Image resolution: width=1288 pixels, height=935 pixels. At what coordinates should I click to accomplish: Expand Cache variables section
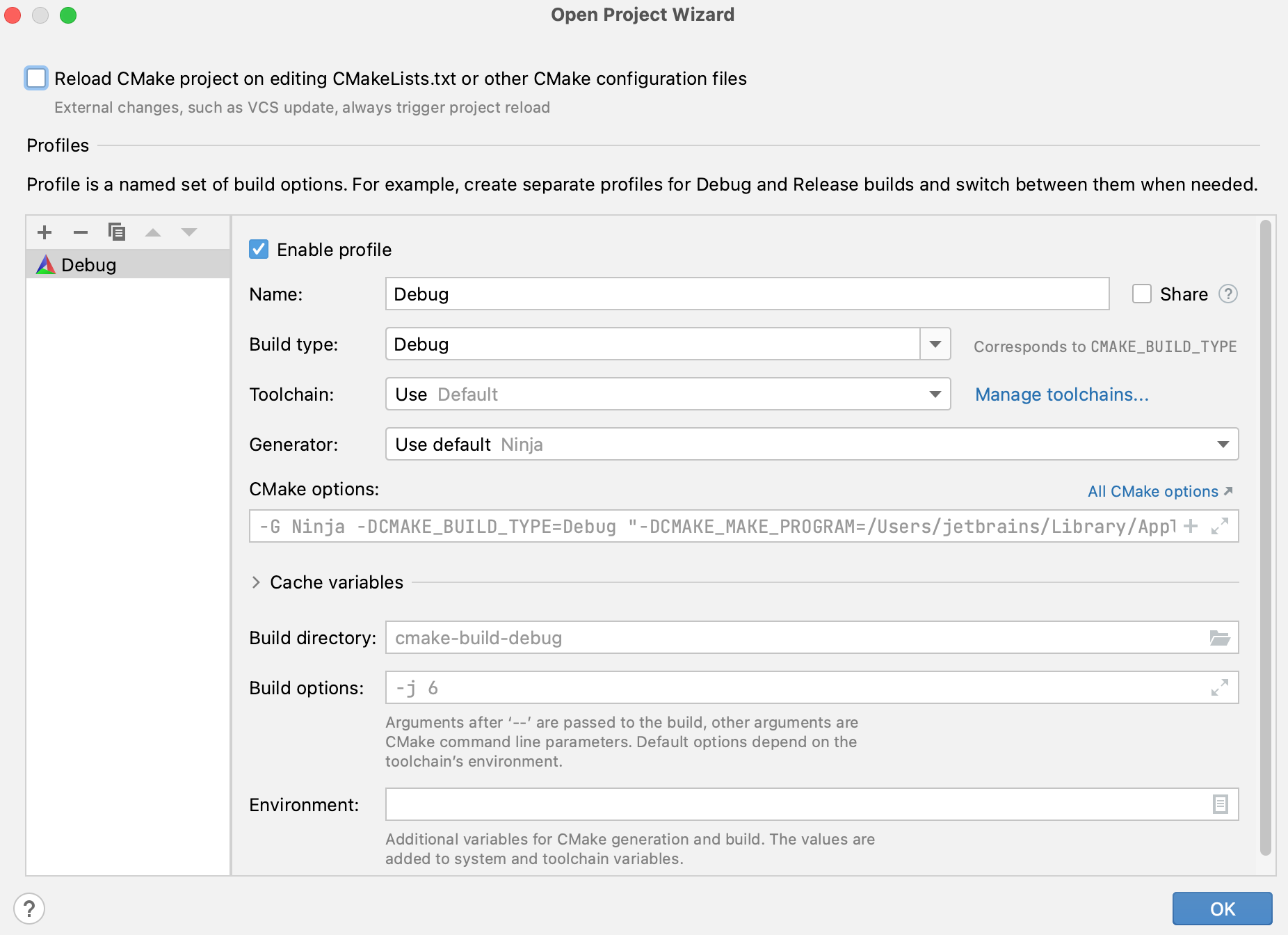pyautogui.click(x=256, y=582)
